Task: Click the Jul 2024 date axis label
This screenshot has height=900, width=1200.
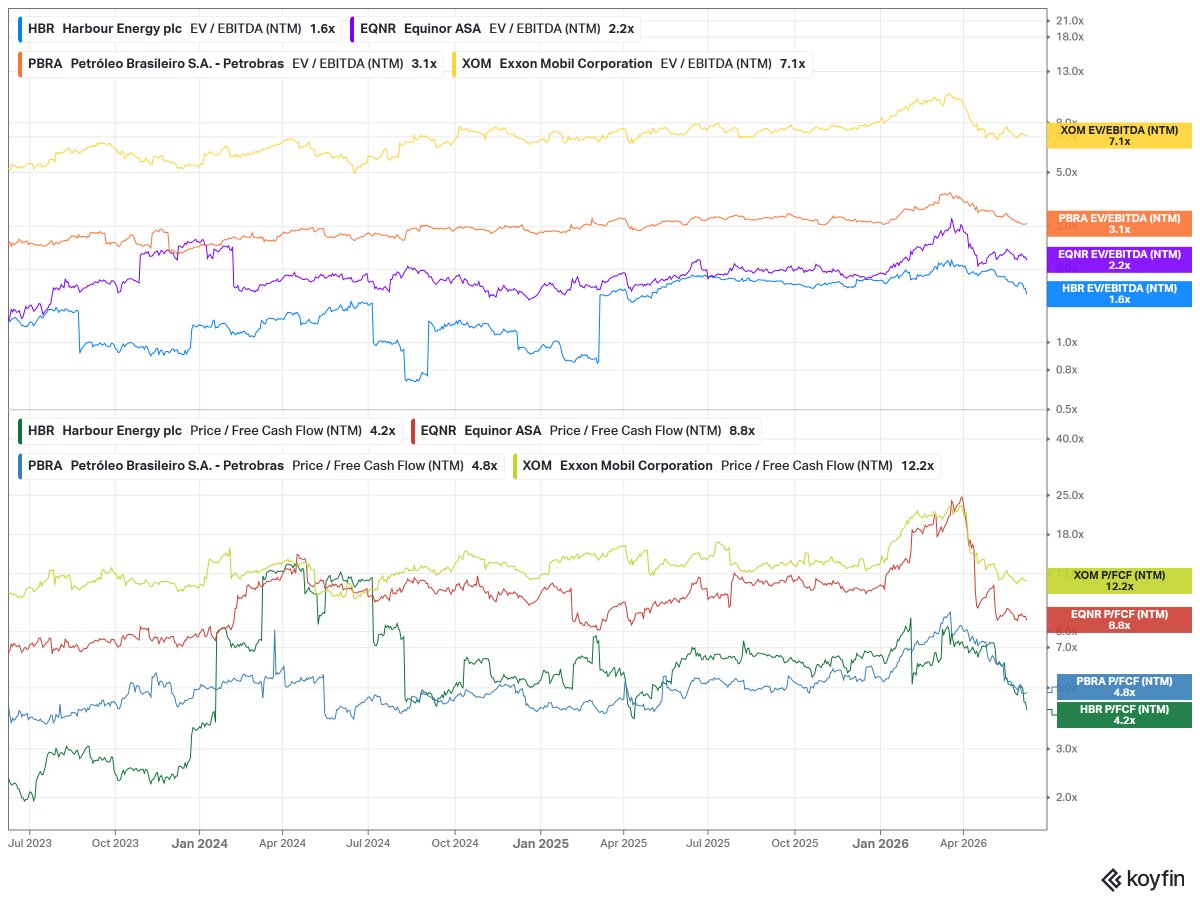Action: pyautogui.click(x=367, y=843)
